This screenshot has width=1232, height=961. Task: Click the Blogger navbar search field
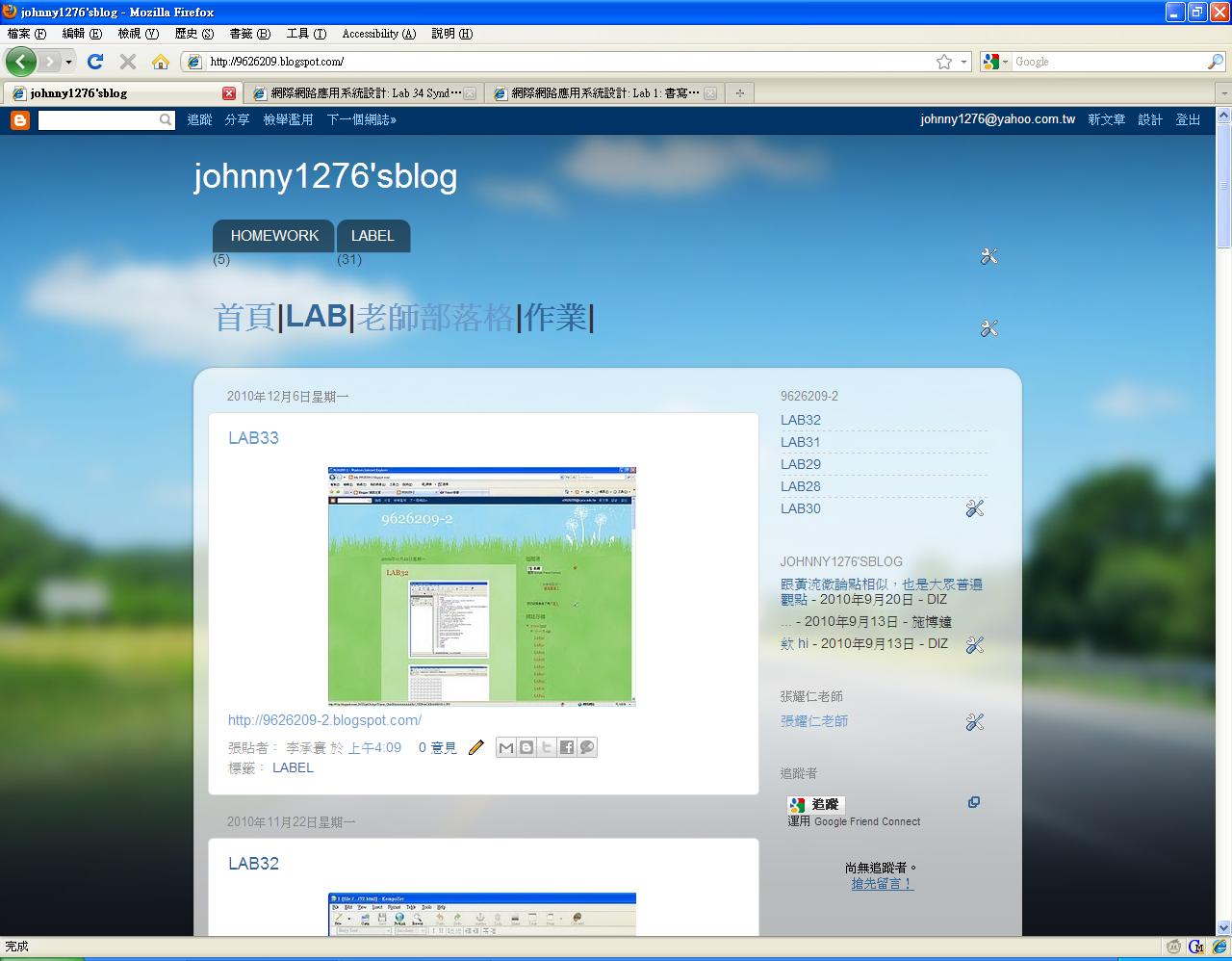[x=98, y=120]
